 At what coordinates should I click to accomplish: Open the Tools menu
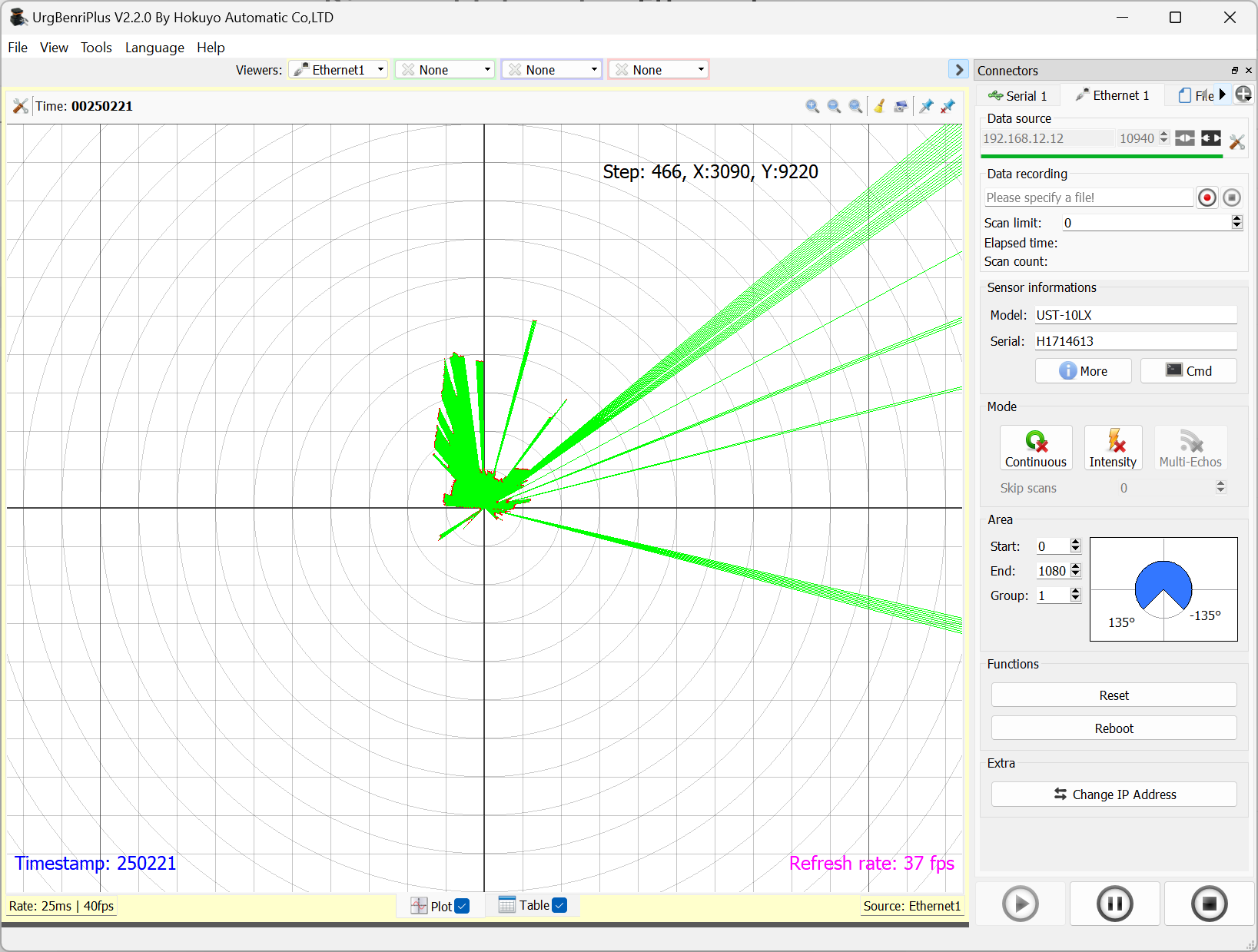coord(96,48)
